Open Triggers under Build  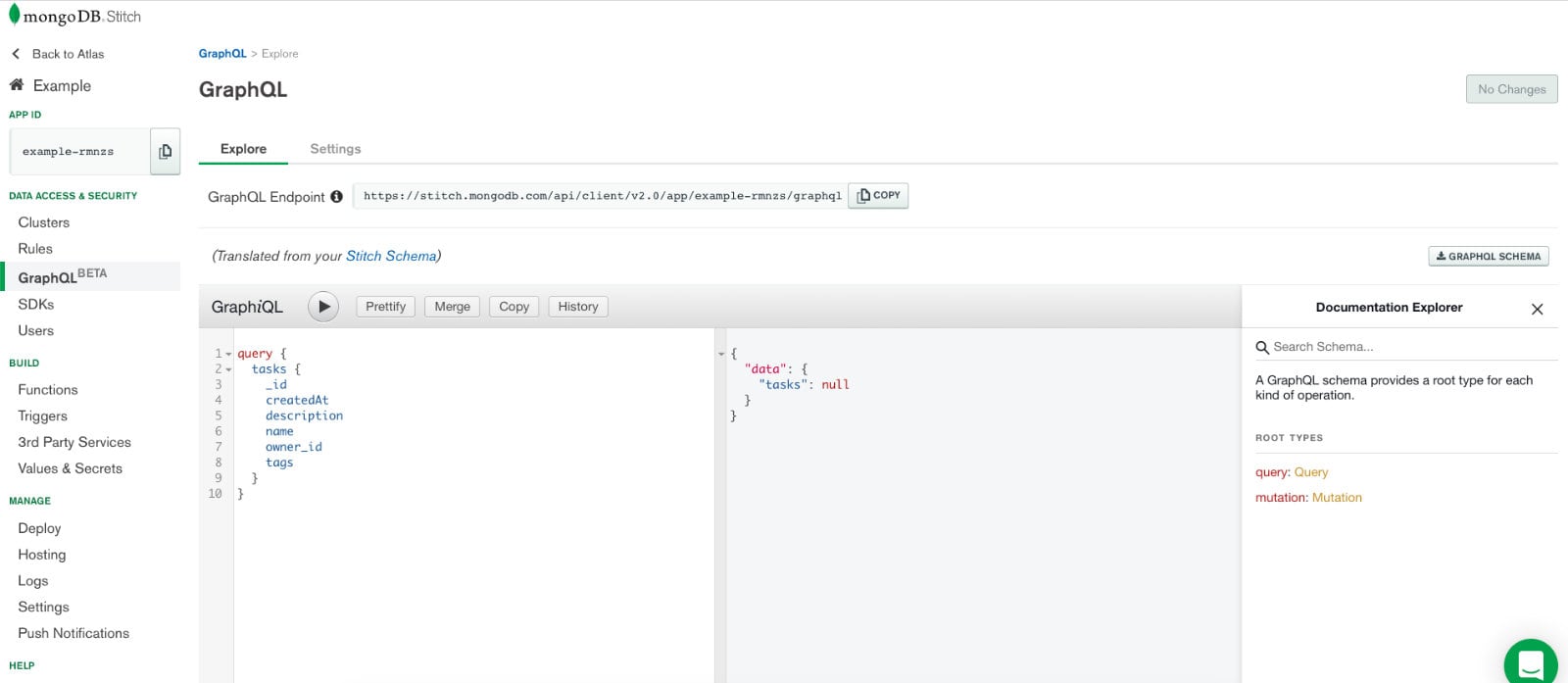[43, 416]
